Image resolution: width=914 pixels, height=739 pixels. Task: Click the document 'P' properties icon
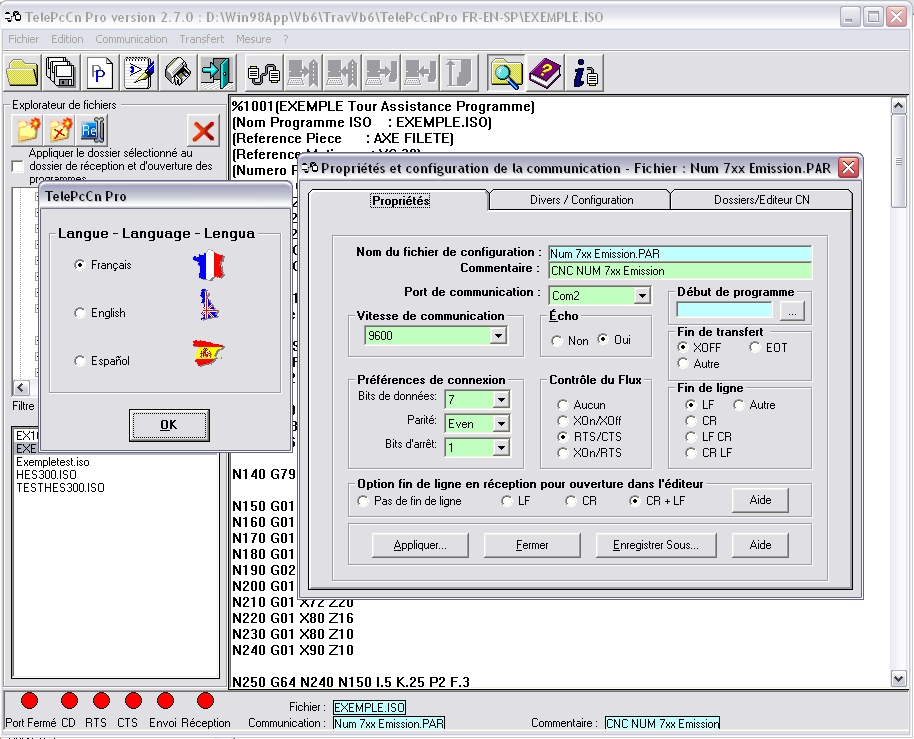pos(100,73)
